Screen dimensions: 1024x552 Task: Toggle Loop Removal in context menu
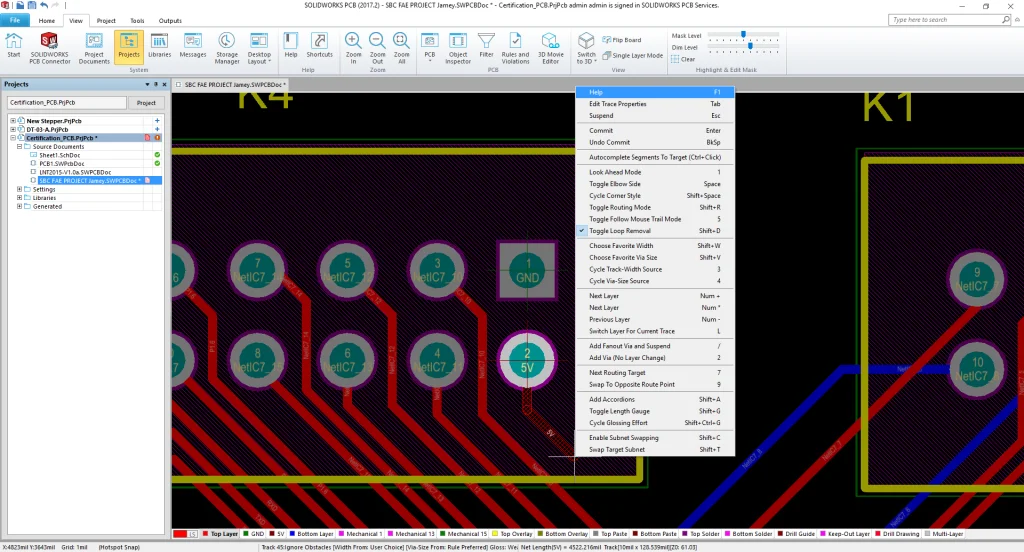point(620,231)
